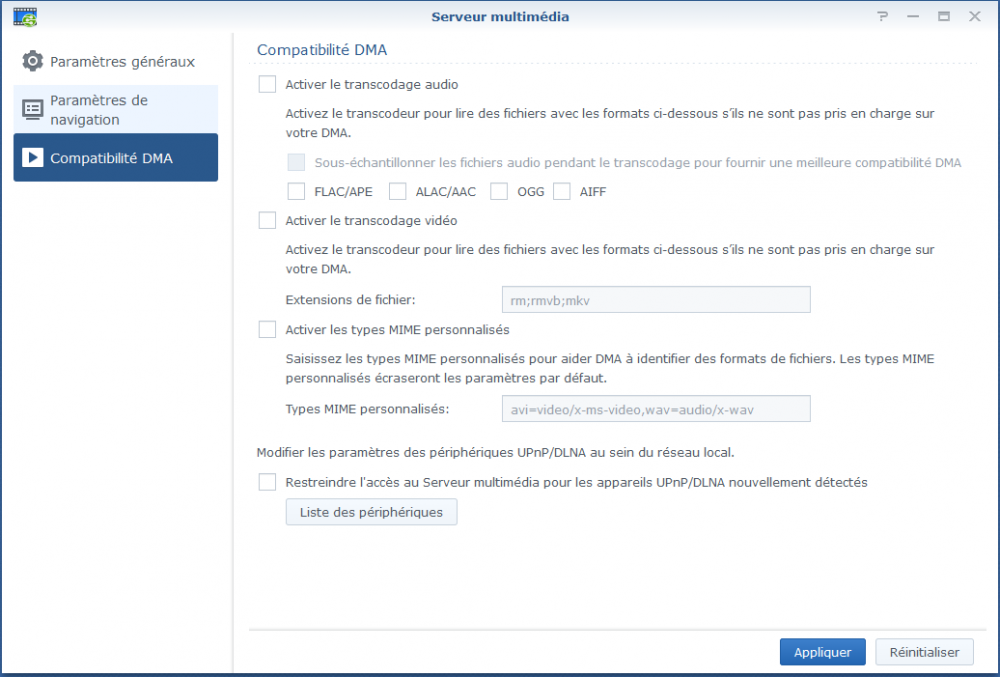Check the ALAC/AAC format box
Viewport: 1000px width, 677px height.
point(398,191)
